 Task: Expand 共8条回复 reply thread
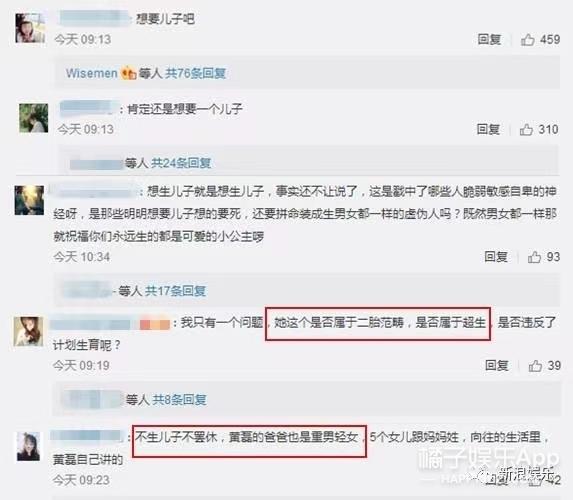(x=179, y=400)
